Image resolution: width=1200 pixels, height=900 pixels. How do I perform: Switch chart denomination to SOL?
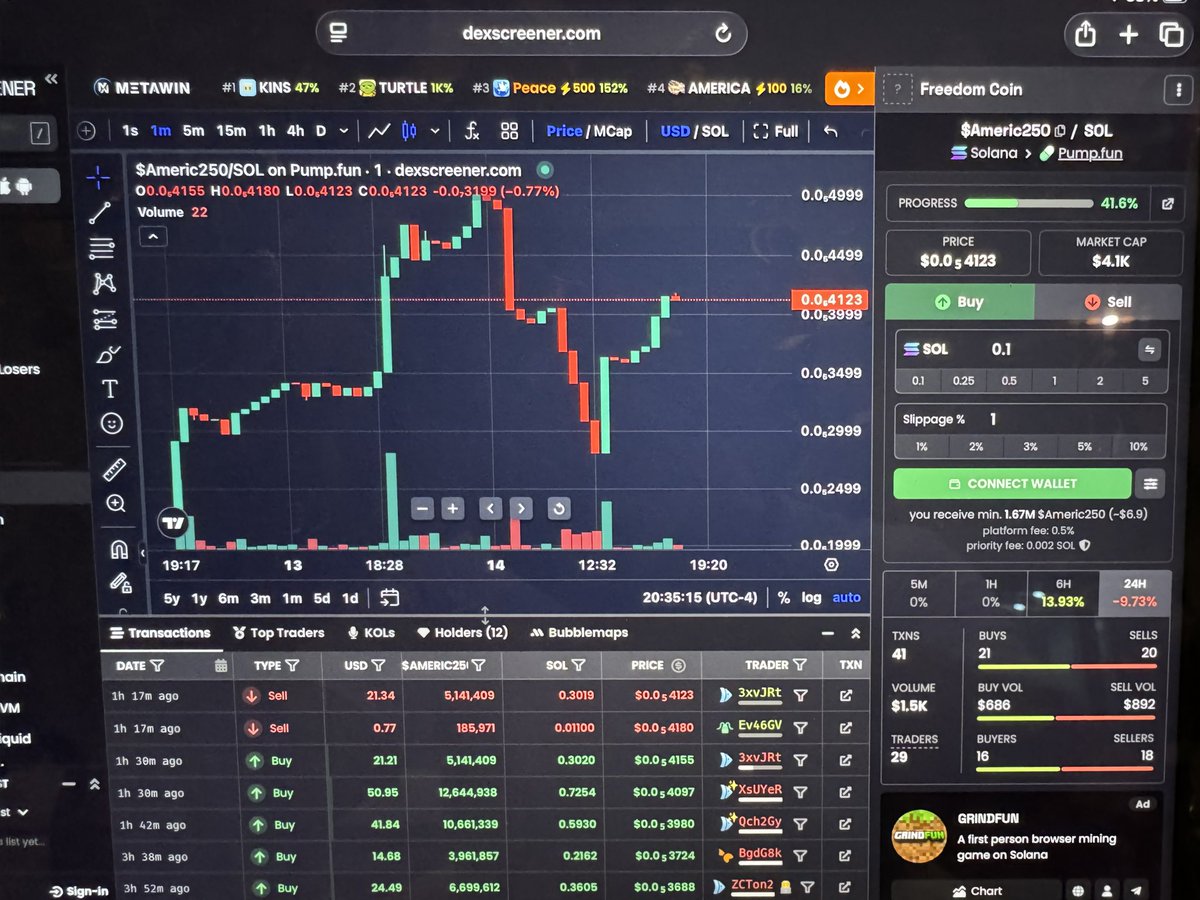tap(716, 131)
